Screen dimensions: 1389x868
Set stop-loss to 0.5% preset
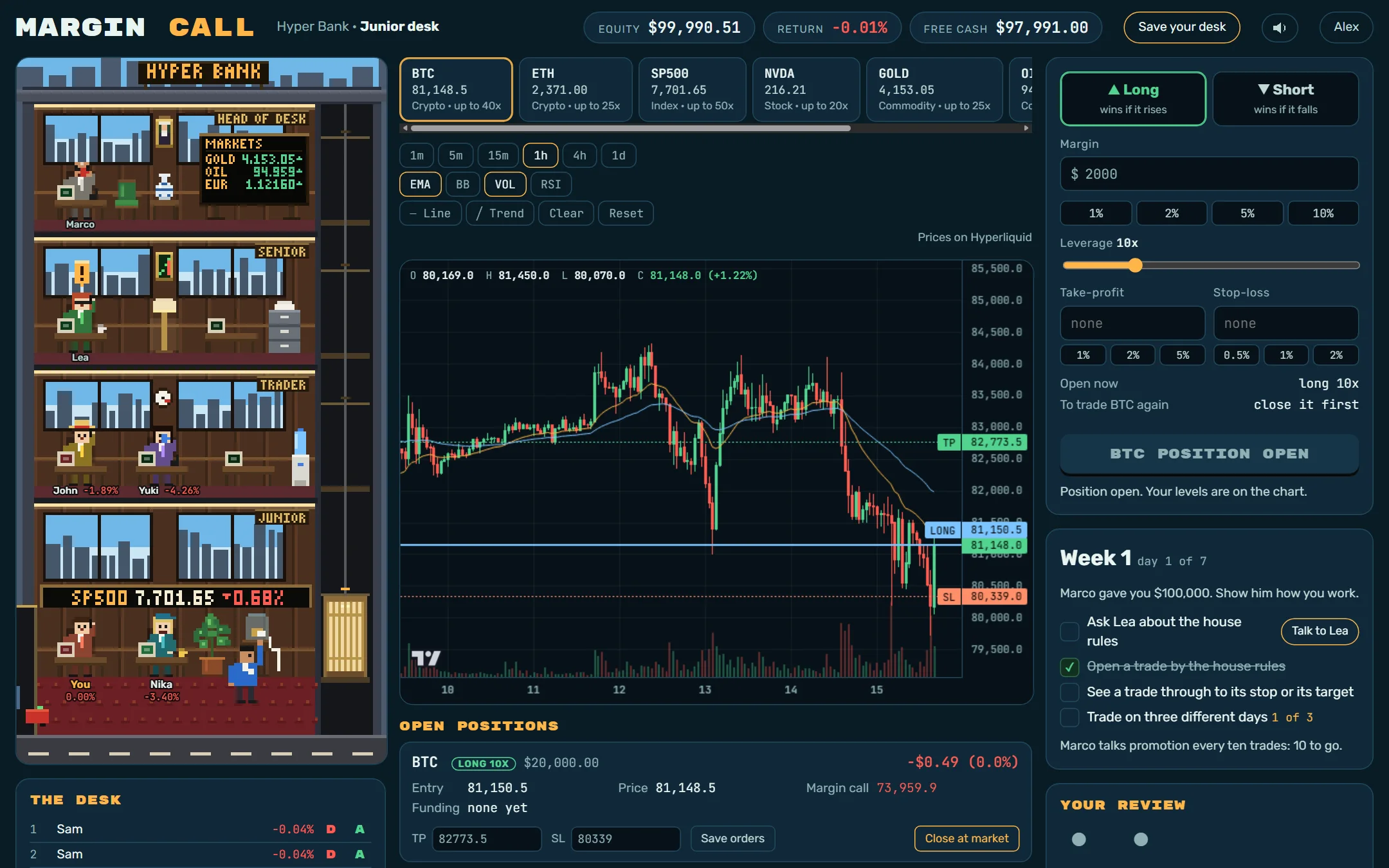[x=1237, y=355]
